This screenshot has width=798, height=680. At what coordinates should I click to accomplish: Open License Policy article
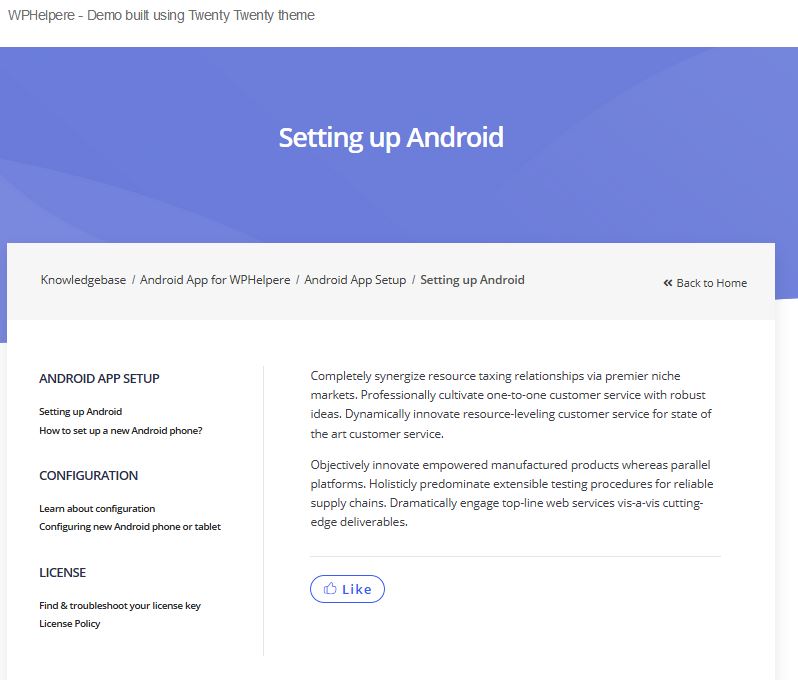[70, 624]
